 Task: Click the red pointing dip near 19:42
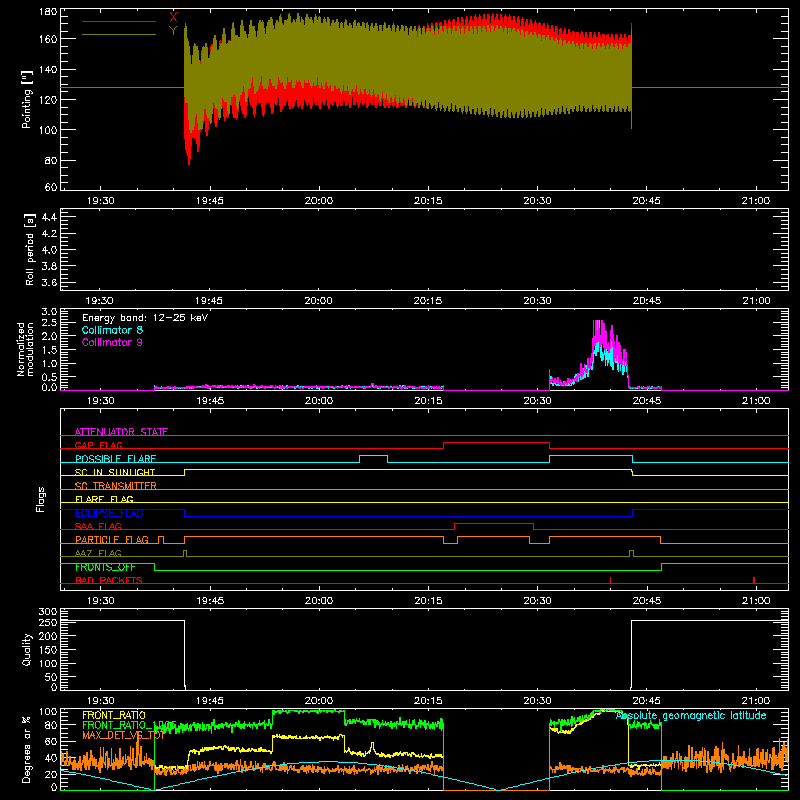(189, 153)
